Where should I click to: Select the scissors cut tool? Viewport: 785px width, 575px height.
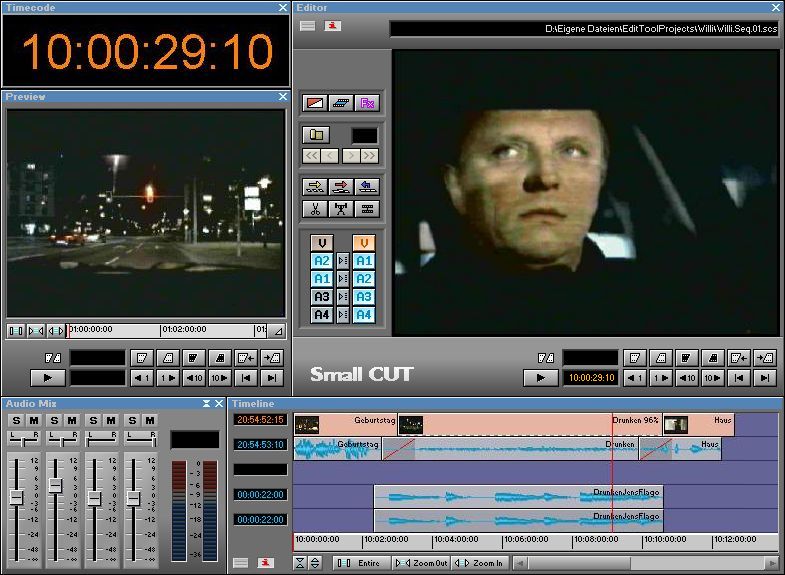[x=314, y=209]
